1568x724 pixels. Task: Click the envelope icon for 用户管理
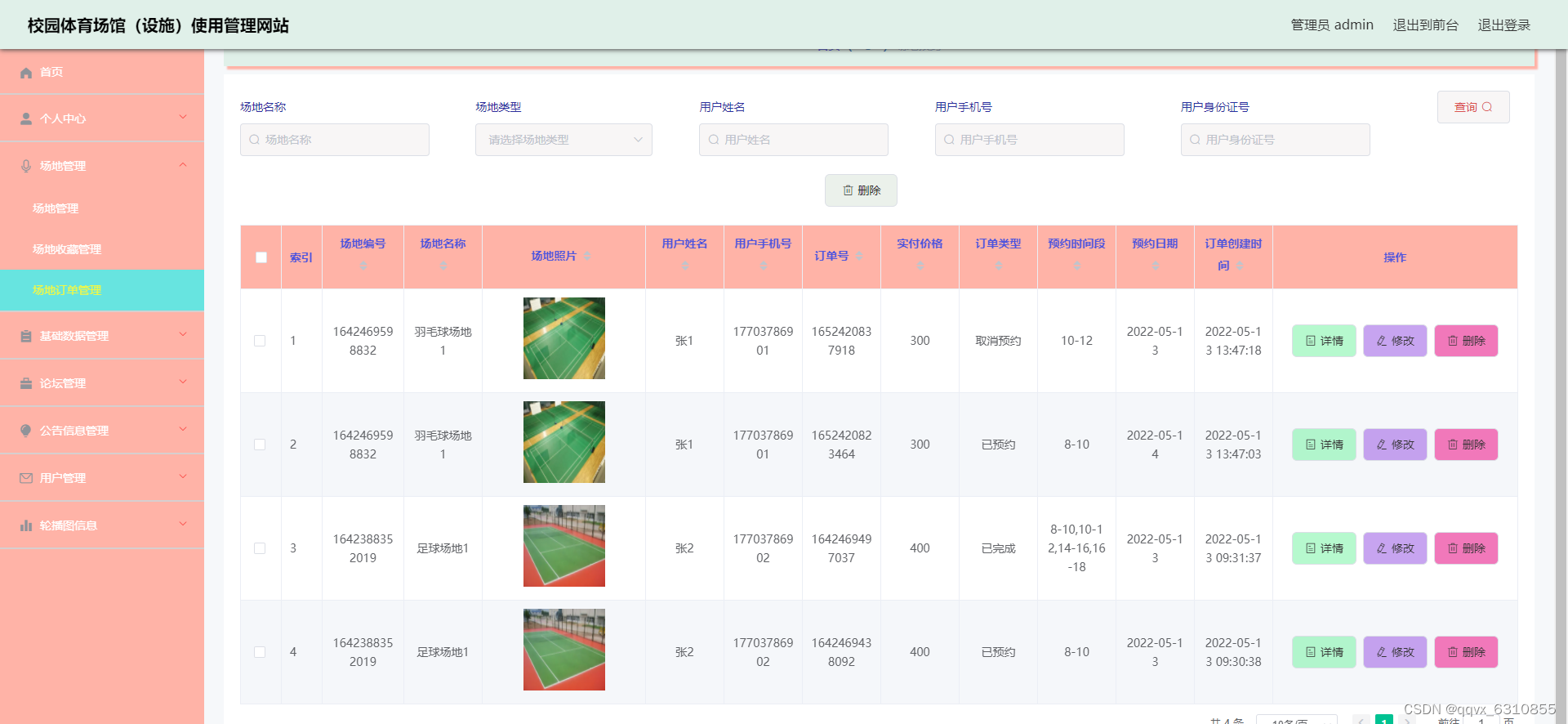pyautogui.click(x=26, y=478)
